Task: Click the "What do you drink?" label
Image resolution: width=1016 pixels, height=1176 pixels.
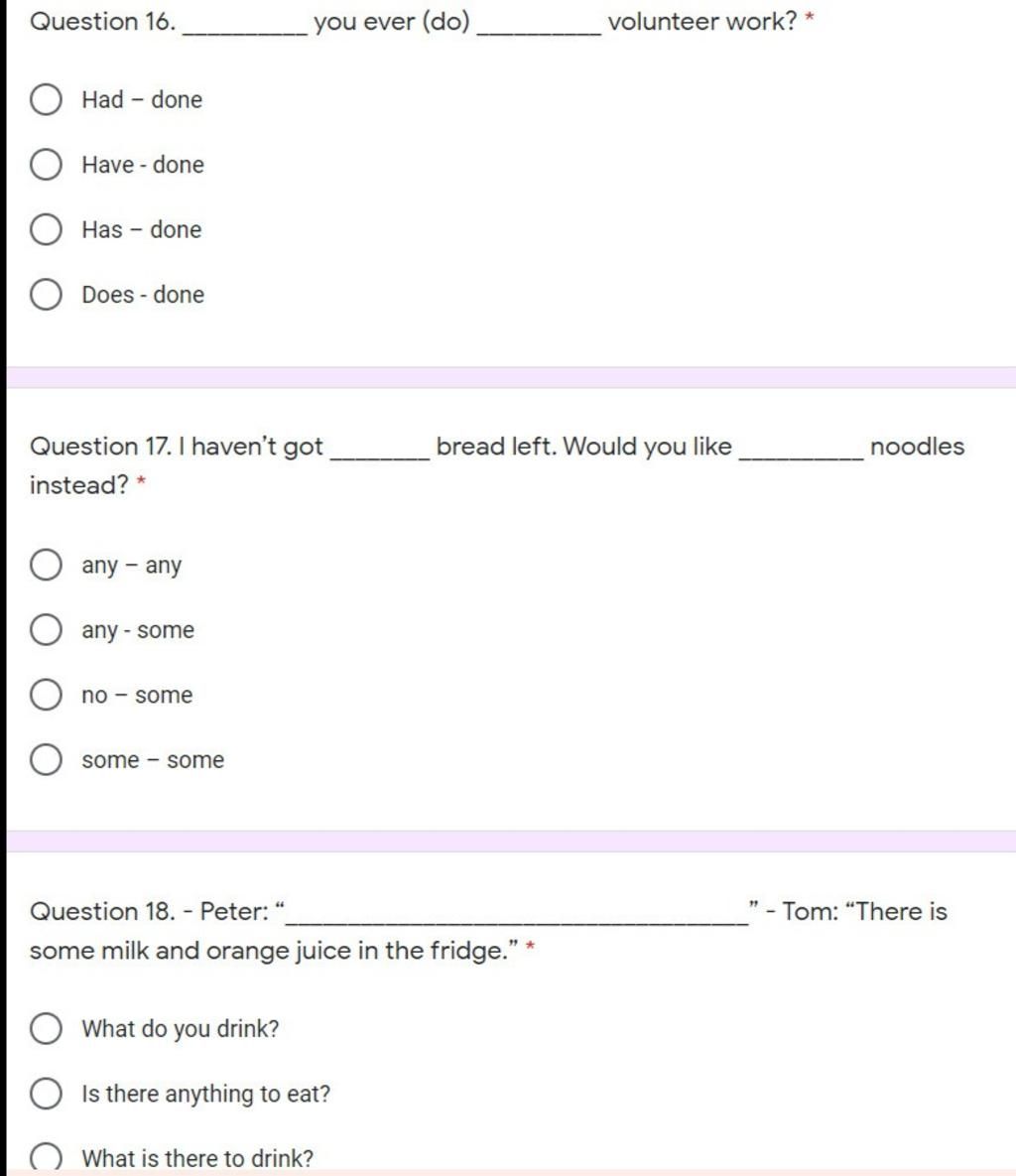Action: [180, 1029]
